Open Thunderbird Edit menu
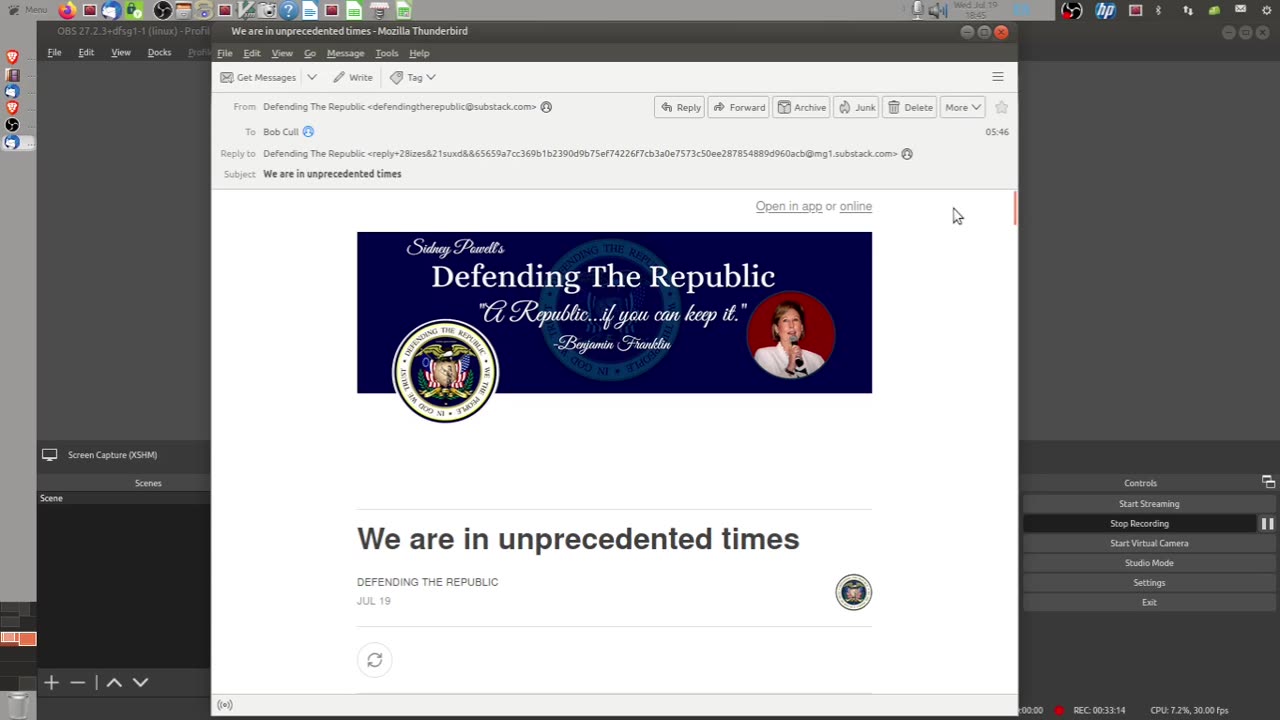Screen dimensions: 1280x720 [x=252, y=53]
